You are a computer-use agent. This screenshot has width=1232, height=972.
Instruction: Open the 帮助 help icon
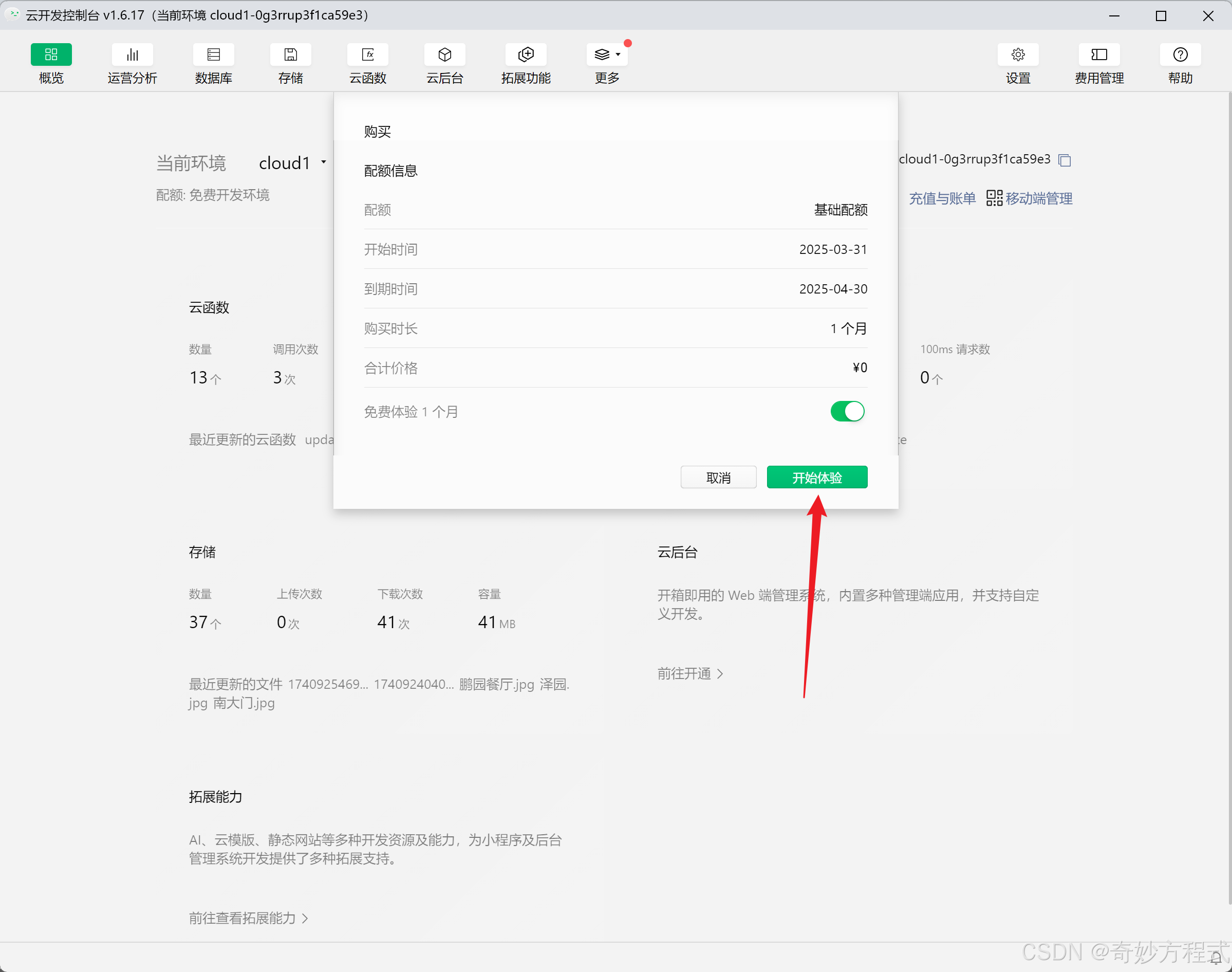[x=1180, y=54]
